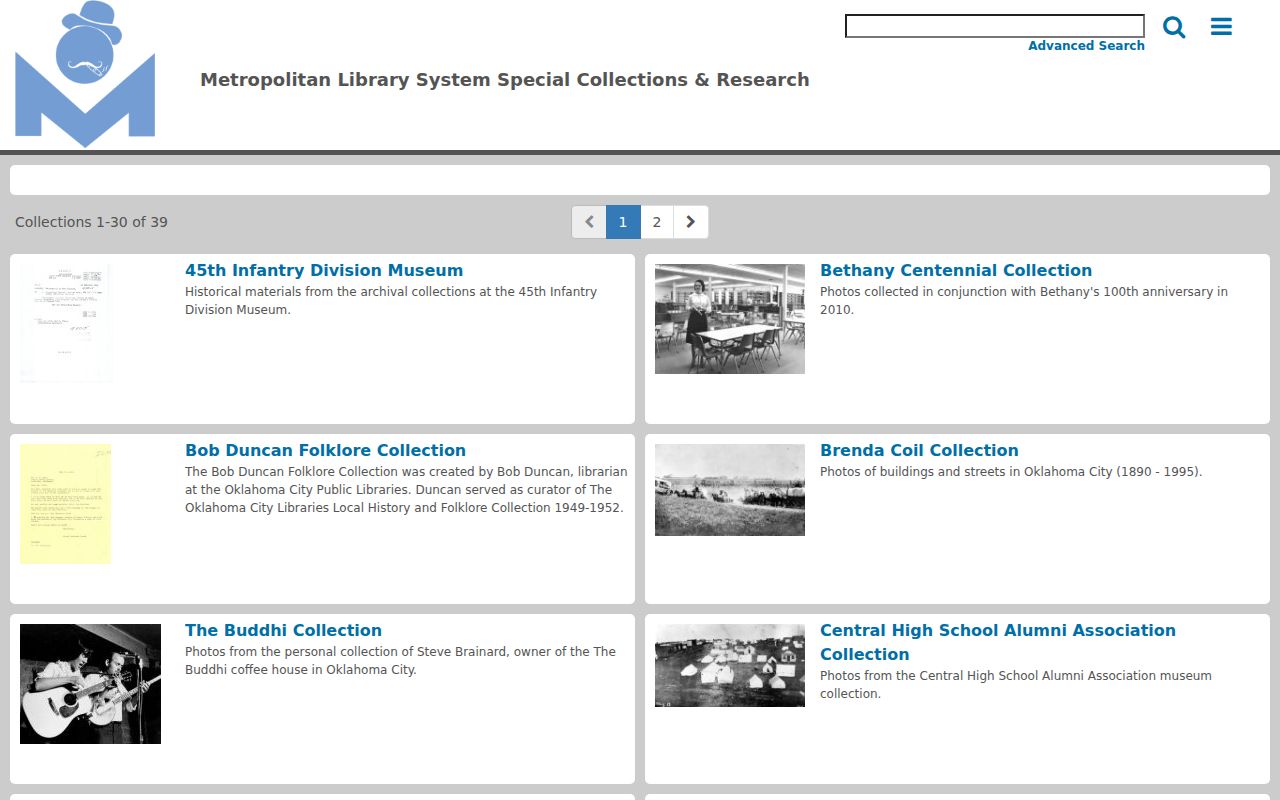Click the site title Metropolitan Library System heading
Image resolution: width=1280 pixels, height=800 pixels.
tap(505, 80)
